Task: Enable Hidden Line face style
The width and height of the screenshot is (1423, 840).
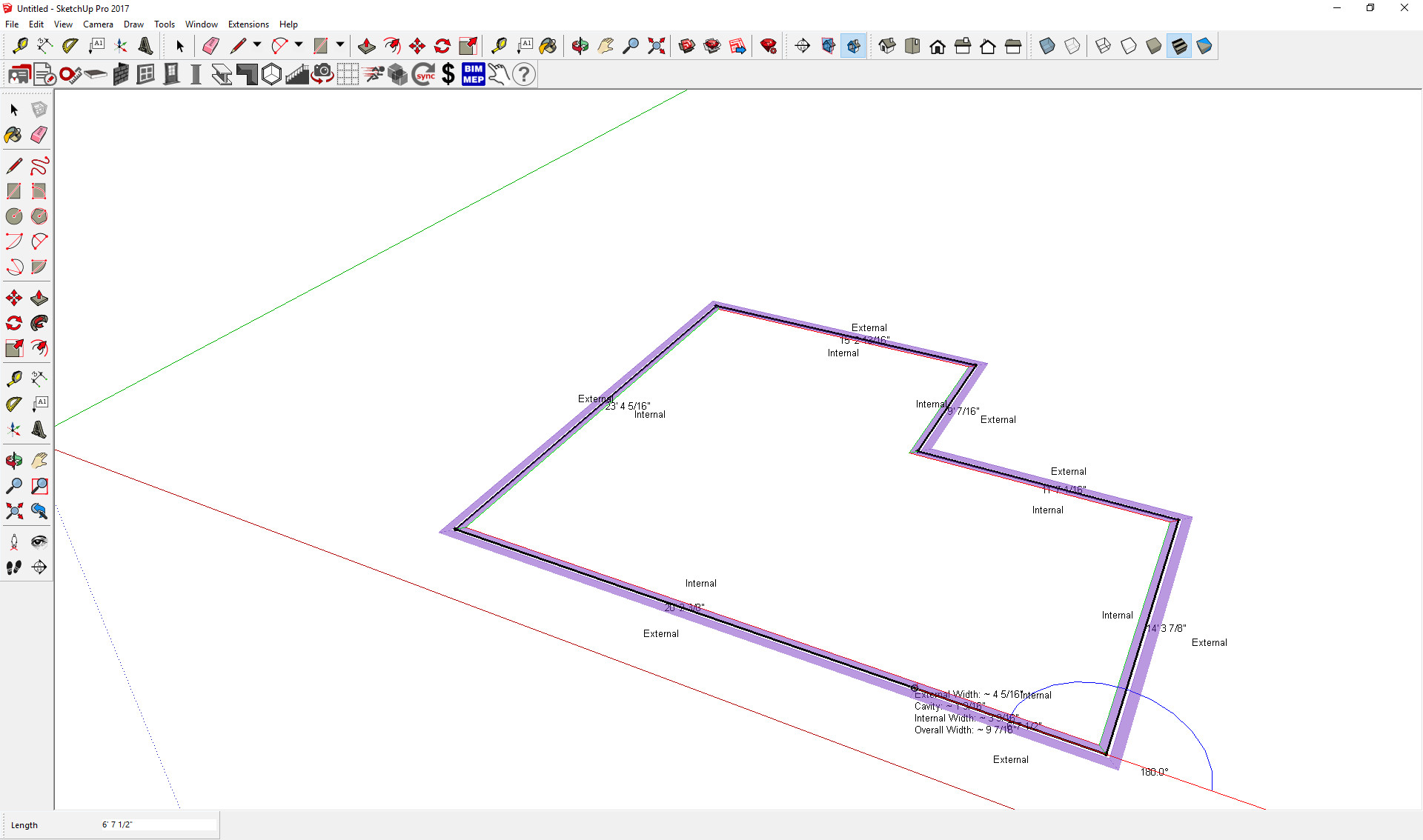Action: pyautogui.click(x=1128, y=46)
